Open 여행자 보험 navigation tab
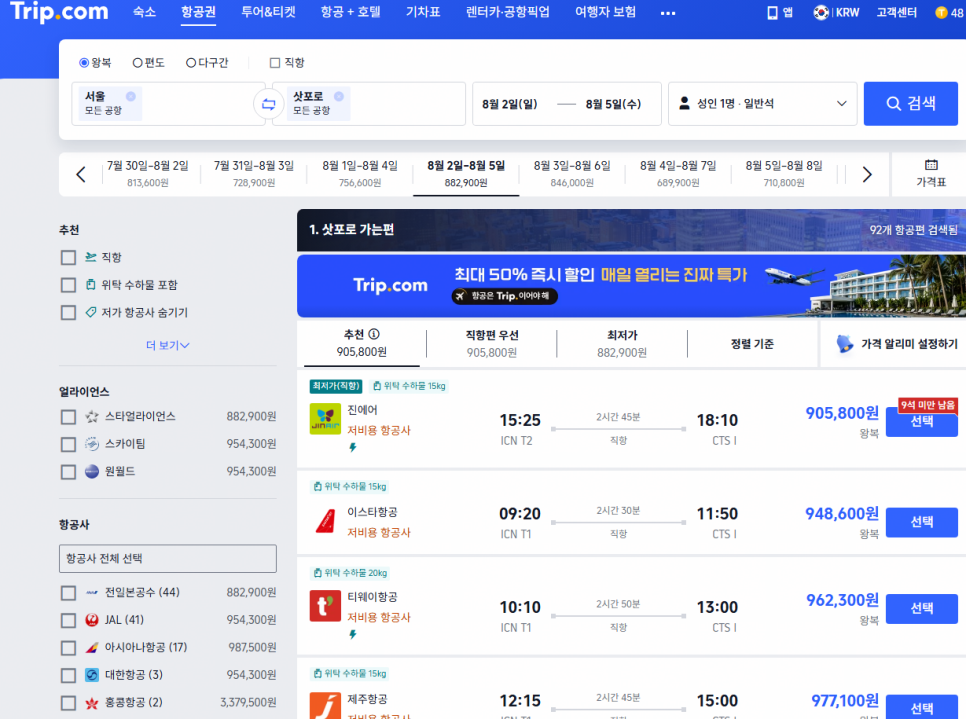 [605, 12]
